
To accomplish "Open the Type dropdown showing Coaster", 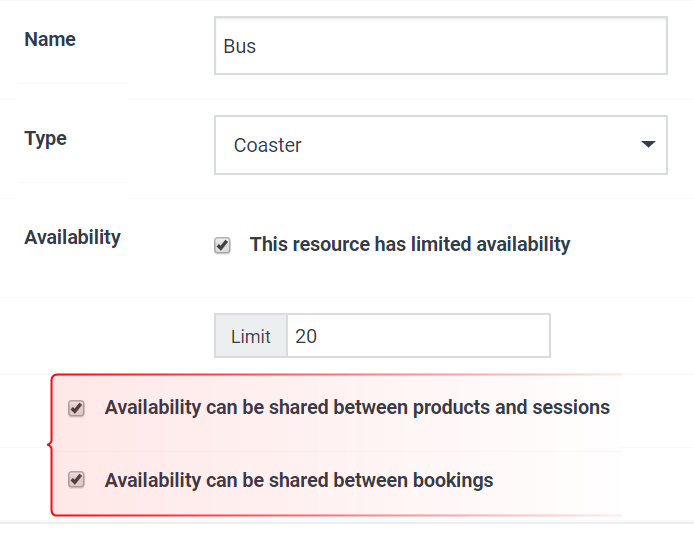I will (x=441, y=145).
